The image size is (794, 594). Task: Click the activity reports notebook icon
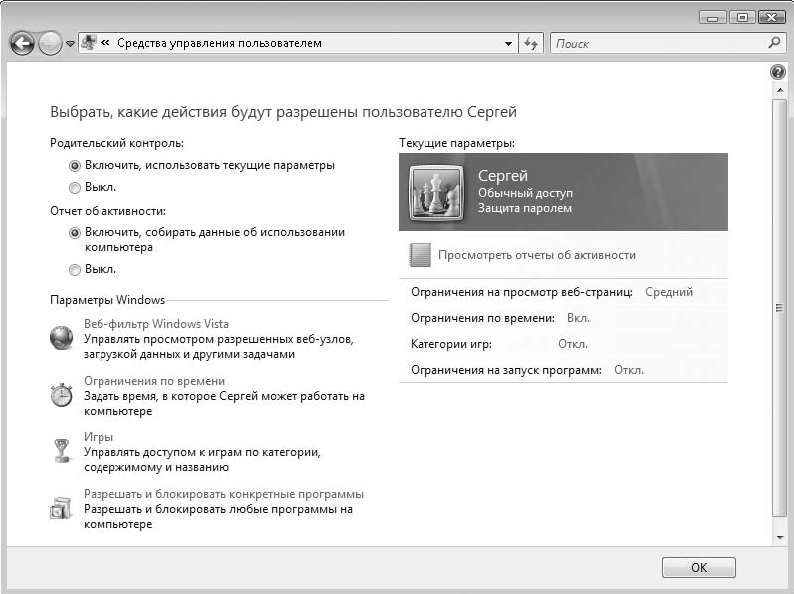420,255
